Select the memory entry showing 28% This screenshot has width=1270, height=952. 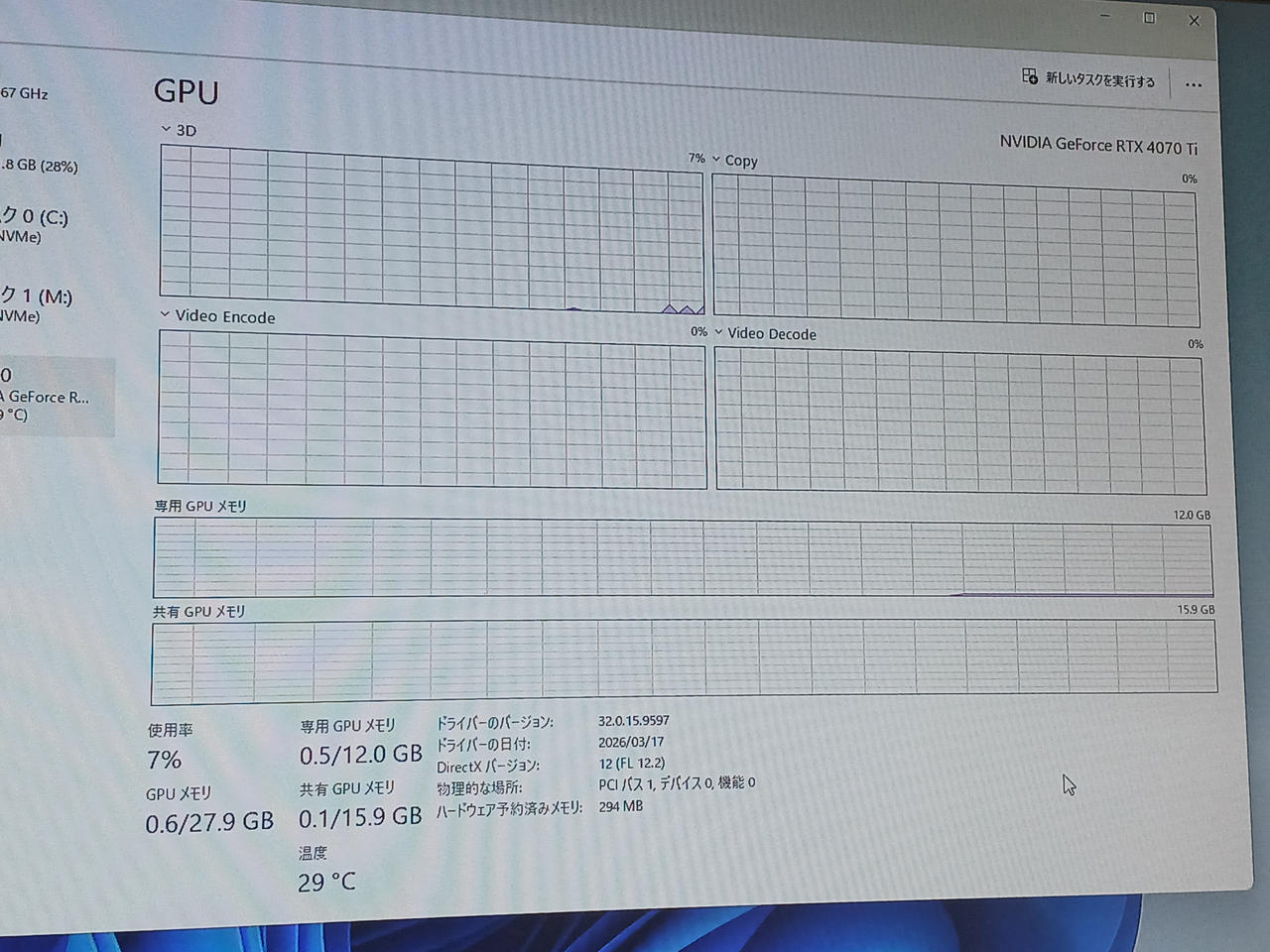39,166
